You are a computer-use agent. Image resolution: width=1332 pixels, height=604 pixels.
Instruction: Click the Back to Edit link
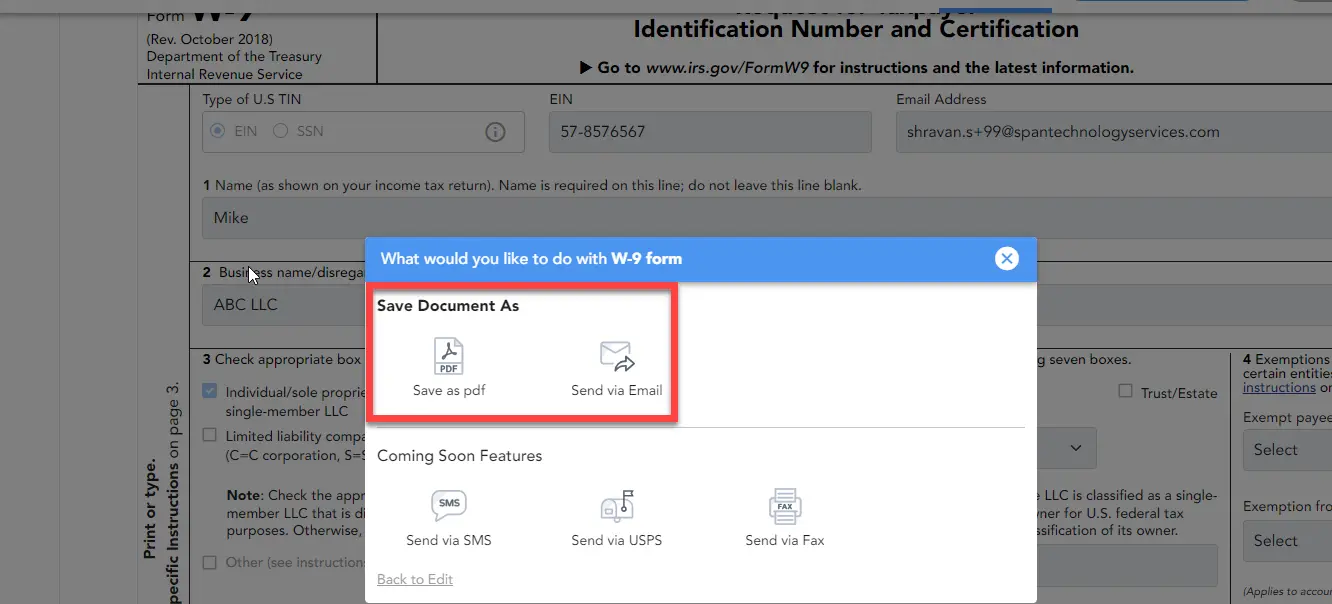coord(414,579)
